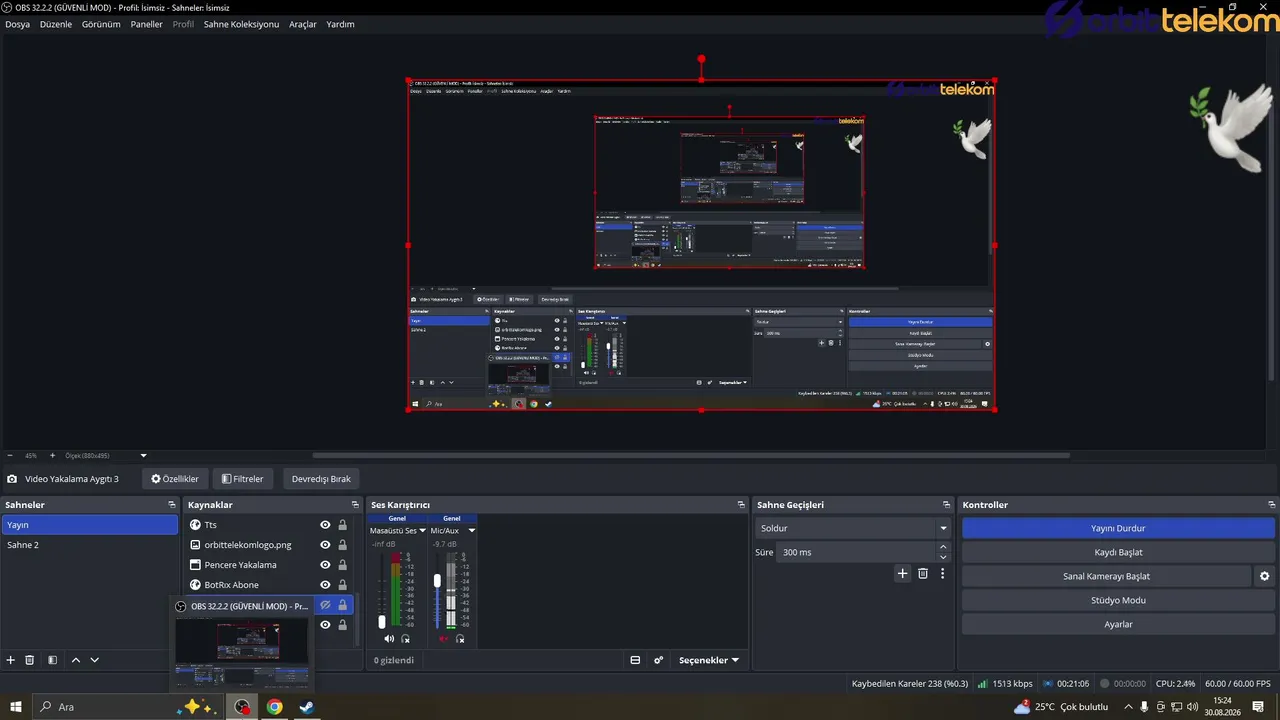Toggle monitoring headphone icon for Masaüstü Ses
This screenshot has width=1280, height=720.
click(406, 639)
